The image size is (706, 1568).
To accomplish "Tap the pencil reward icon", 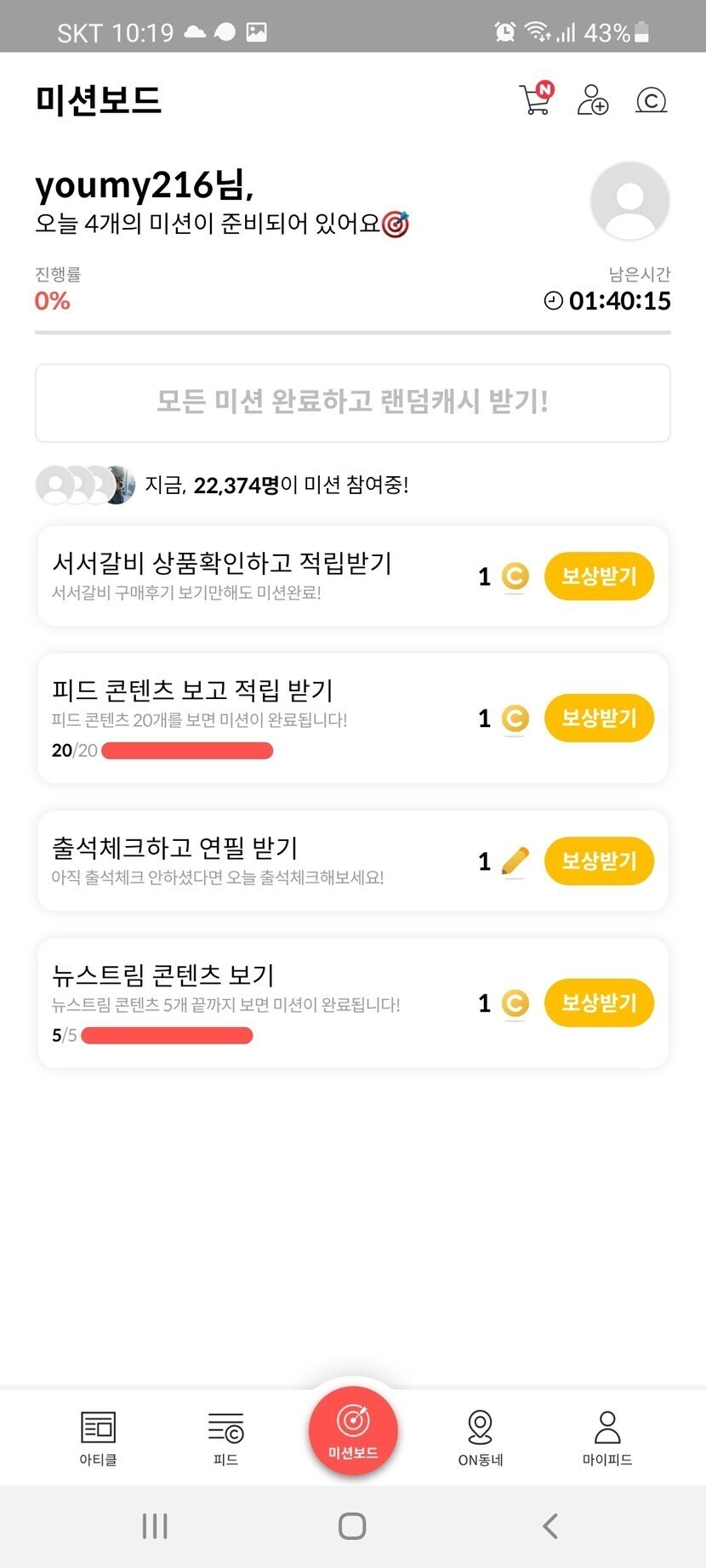I will pos(515,861).
